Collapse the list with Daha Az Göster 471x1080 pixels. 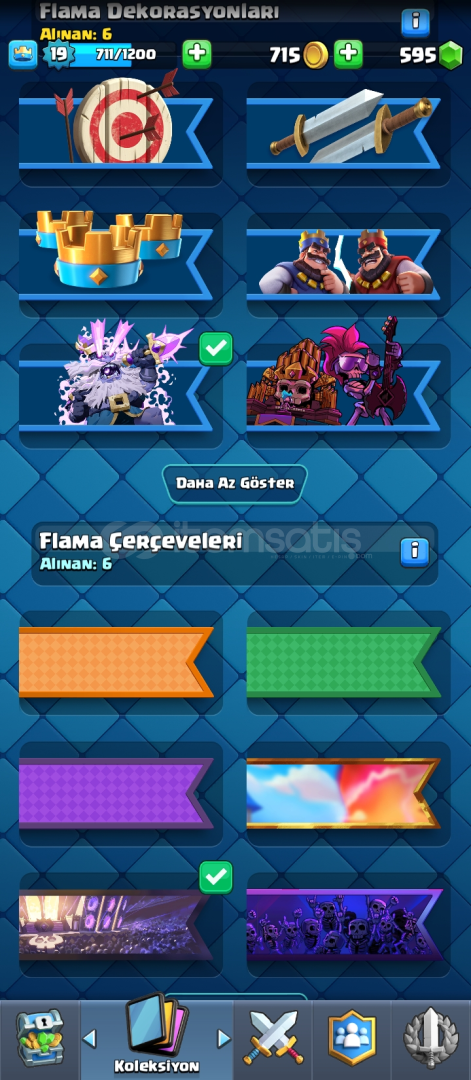[x=235, y=483]
